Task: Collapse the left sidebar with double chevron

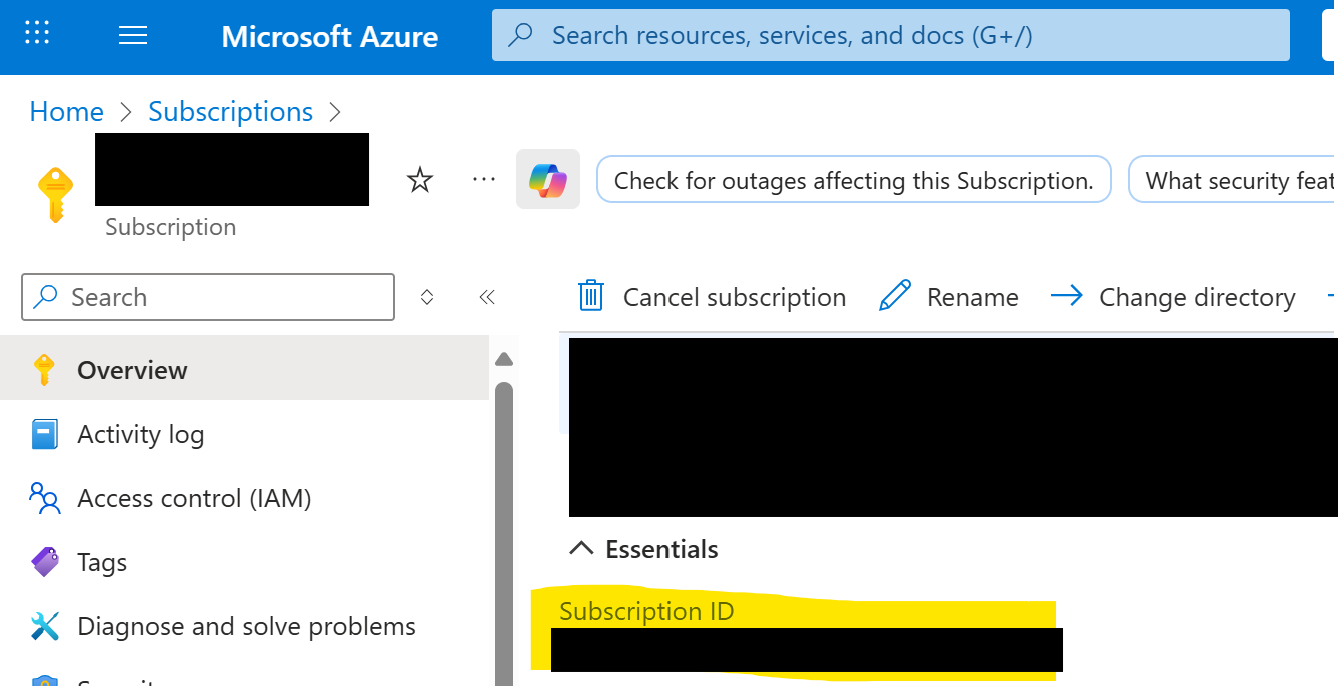Action: click(x=487, y=296)
